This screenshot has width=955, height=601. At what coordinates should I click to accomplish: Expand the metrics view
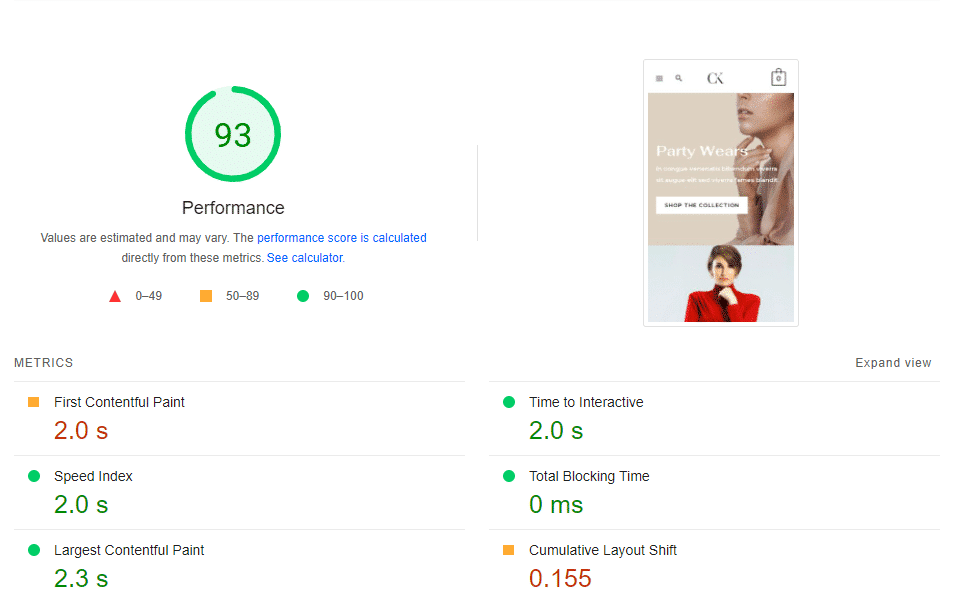(x=892, y=362)
